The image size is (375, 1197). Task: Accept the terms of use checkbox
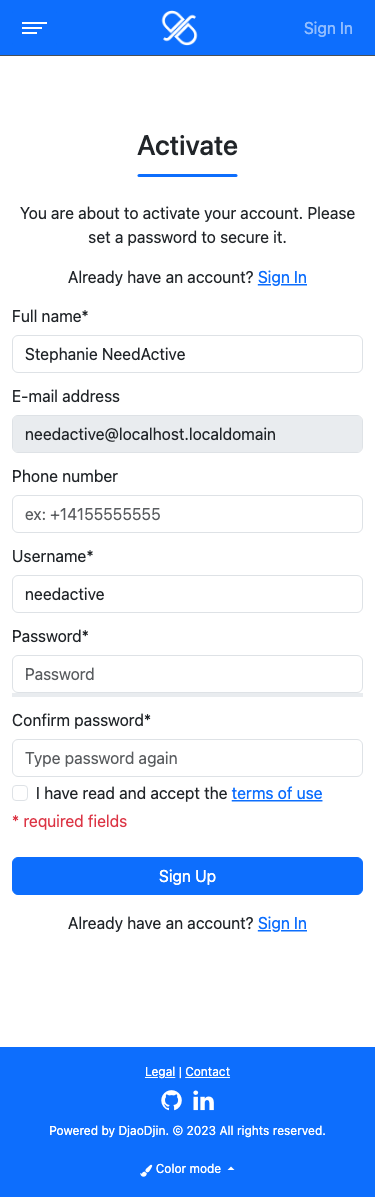tap(20, 793)
